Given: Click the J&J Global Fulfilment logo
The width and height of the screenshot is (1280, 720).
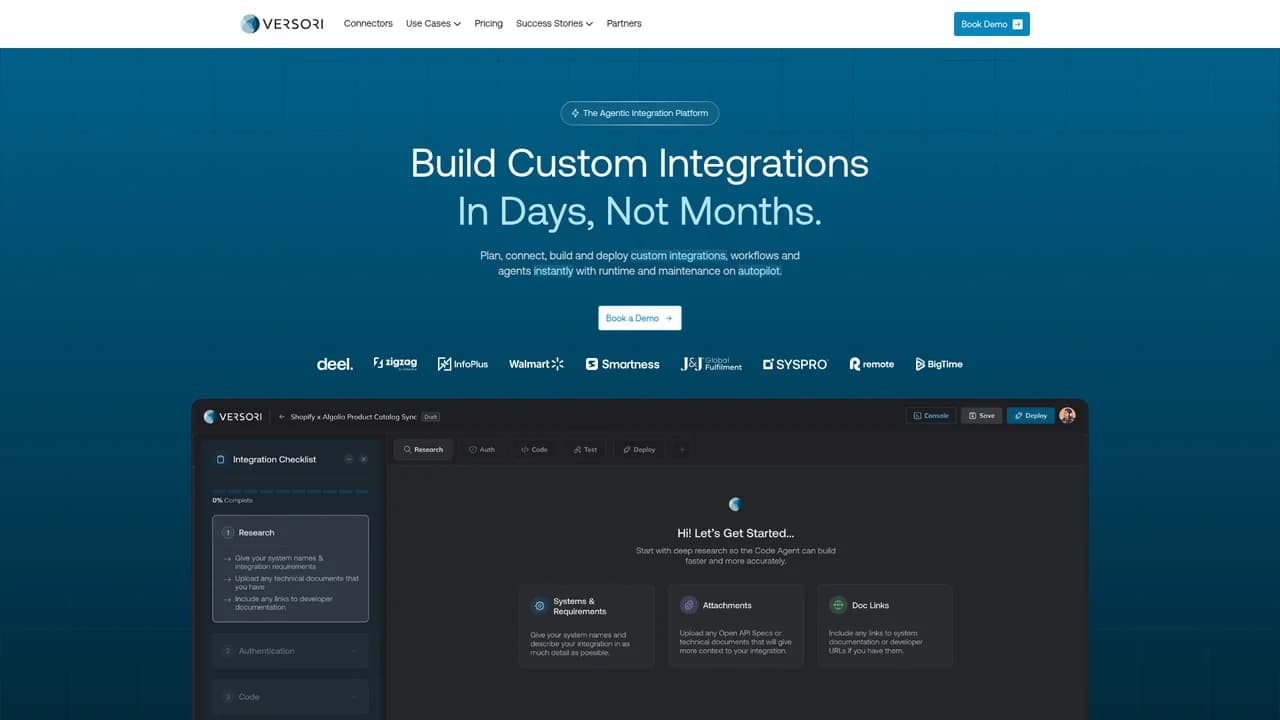Looking at the screenshot, I should [x=711, y=364].
